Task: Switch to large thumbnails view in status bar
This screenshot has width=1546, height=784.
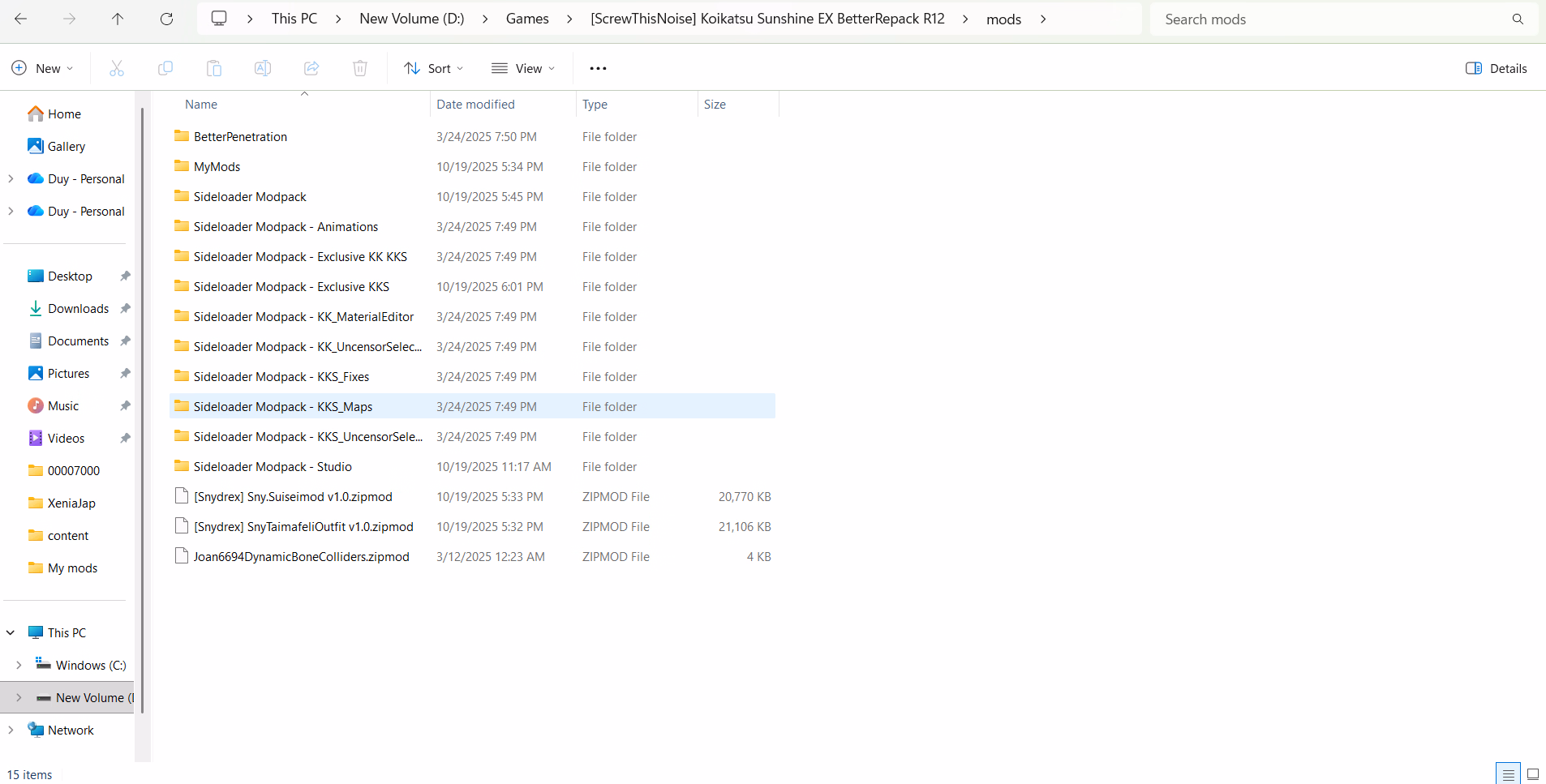Action: 1532,774
